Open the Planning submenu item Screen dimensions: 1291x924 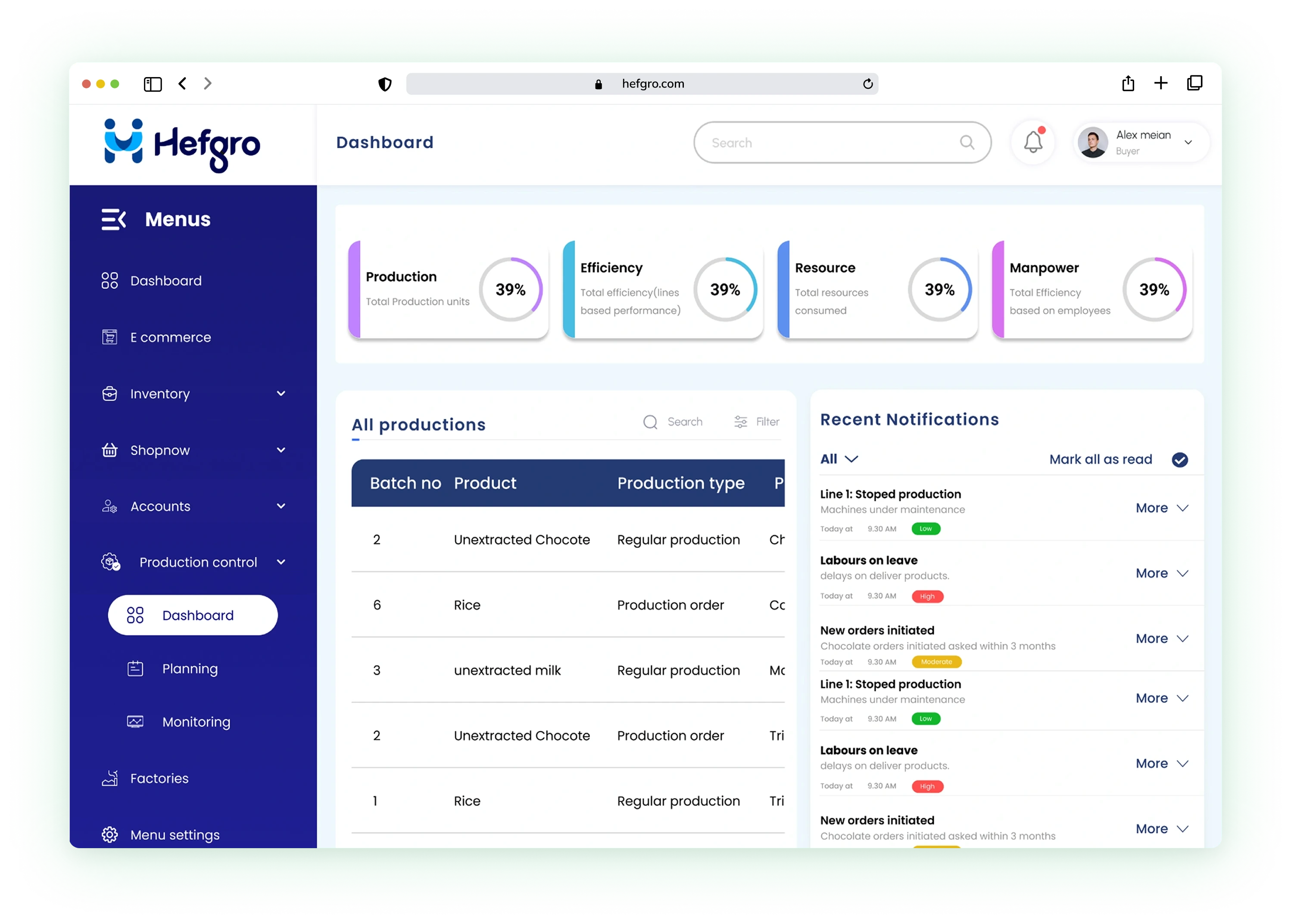pyautogui.click(x=190, y=668)
